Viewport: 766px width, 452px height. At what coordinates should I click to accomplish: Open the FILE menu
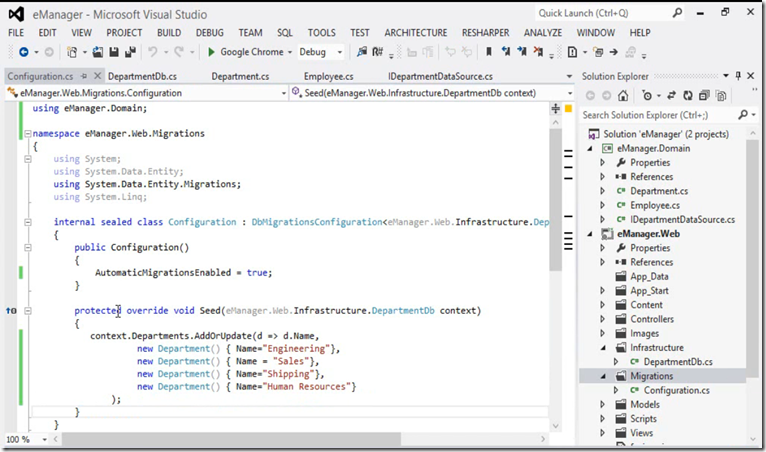tap(16, 33)
